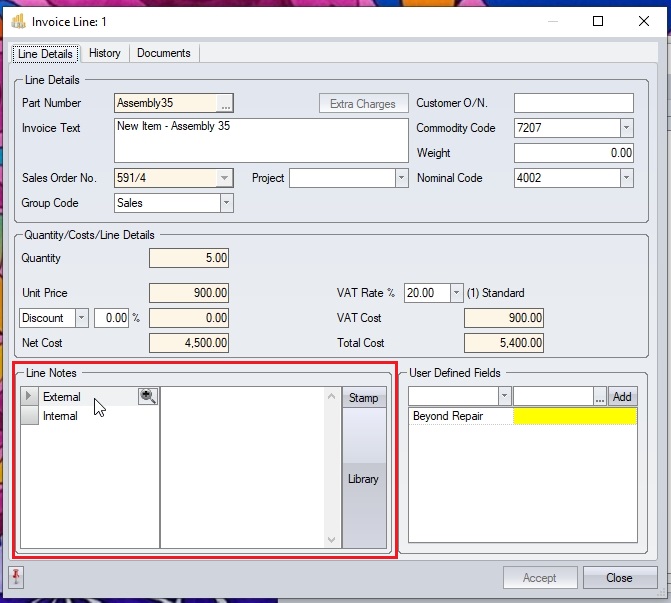This screenshot has height=603, width=671.
Task: Click the Part Number browse ellipsis button
Action: click(225, 103)
